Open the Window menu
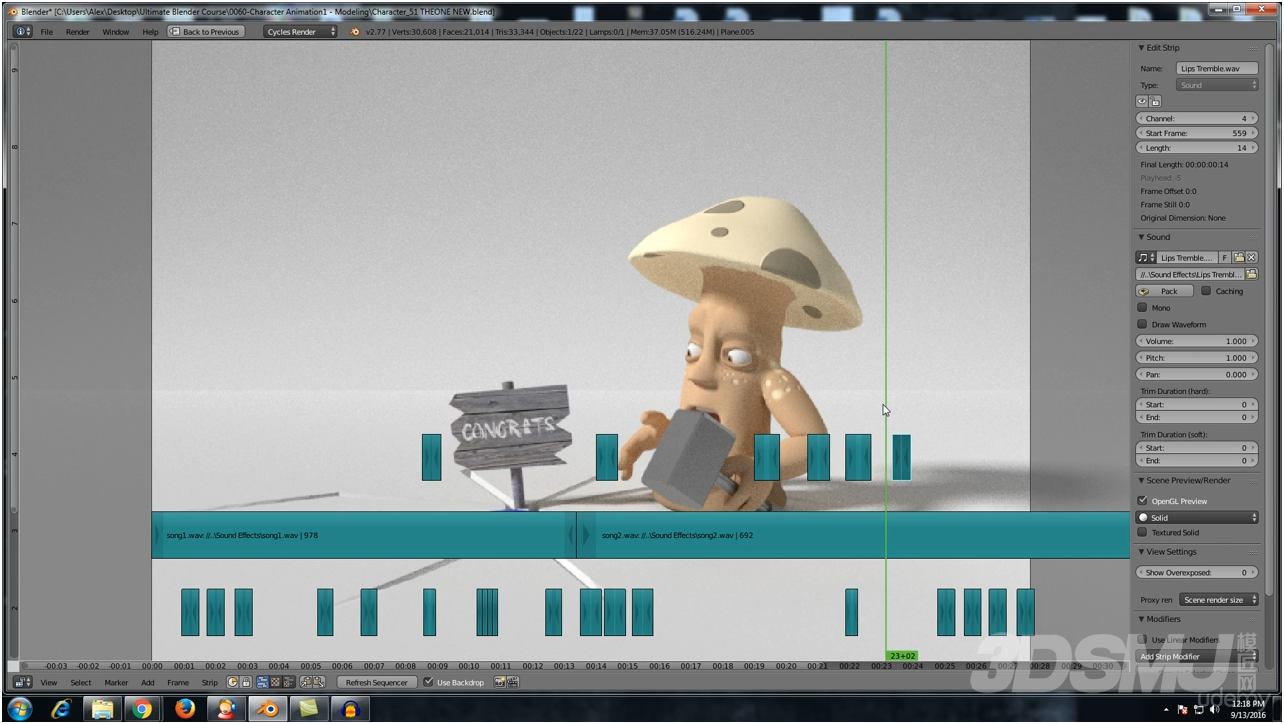 [116, 32]
